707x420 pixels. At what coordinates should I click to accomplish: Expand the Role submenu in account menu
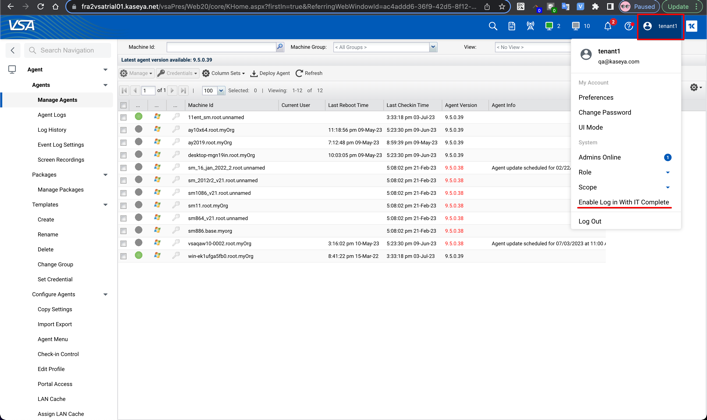[667, 172]
